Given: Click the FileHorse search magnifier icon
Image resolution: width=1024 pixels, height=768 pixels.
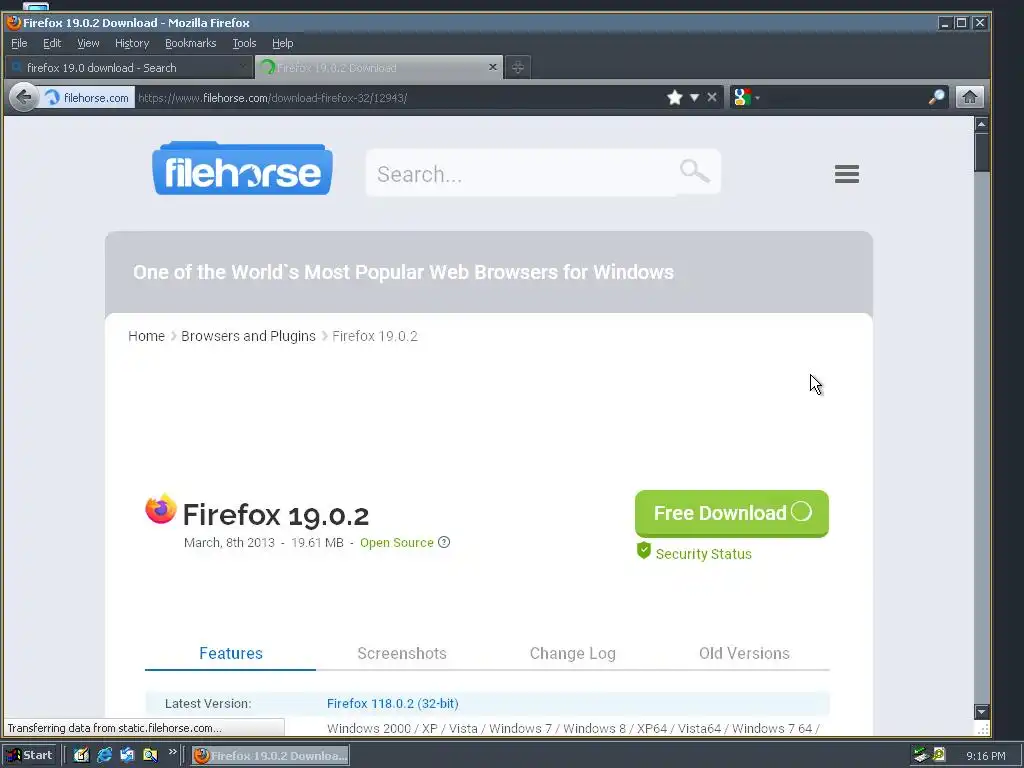Looking at the screenshot, I should (x=694, y=171).
